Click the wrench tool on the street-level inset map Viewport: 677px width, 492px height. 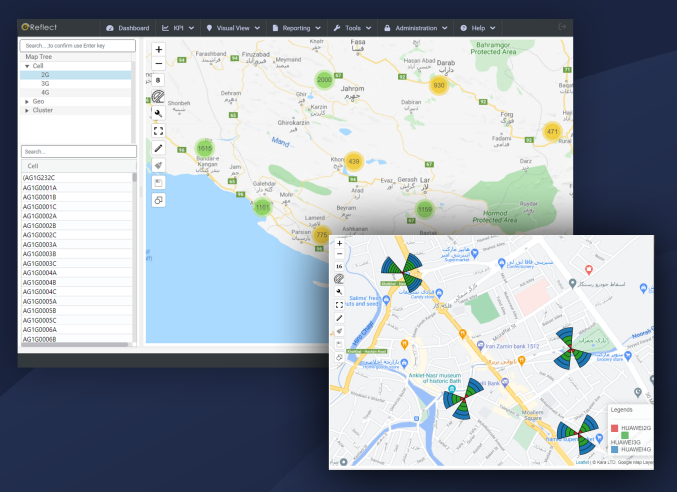pyautogui.click(x=339, y=292)
